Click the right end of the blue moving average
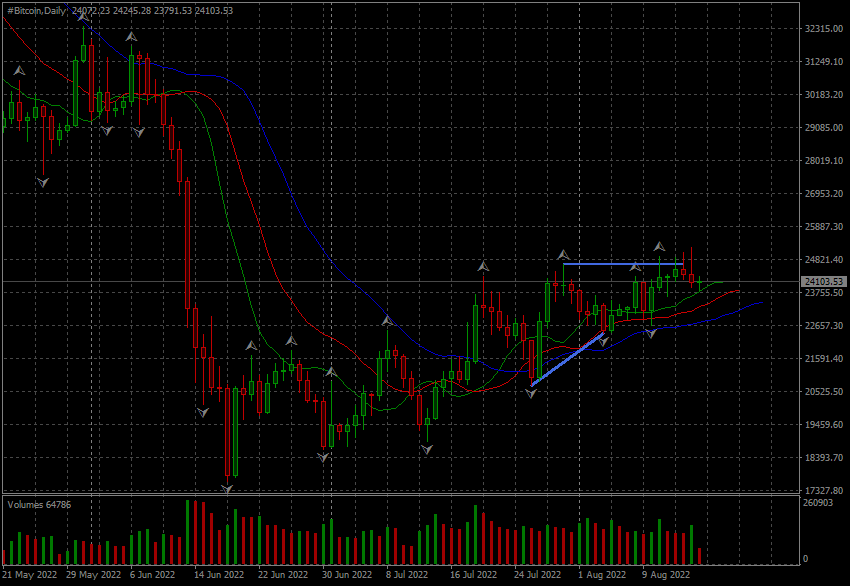 coord(762,301)
